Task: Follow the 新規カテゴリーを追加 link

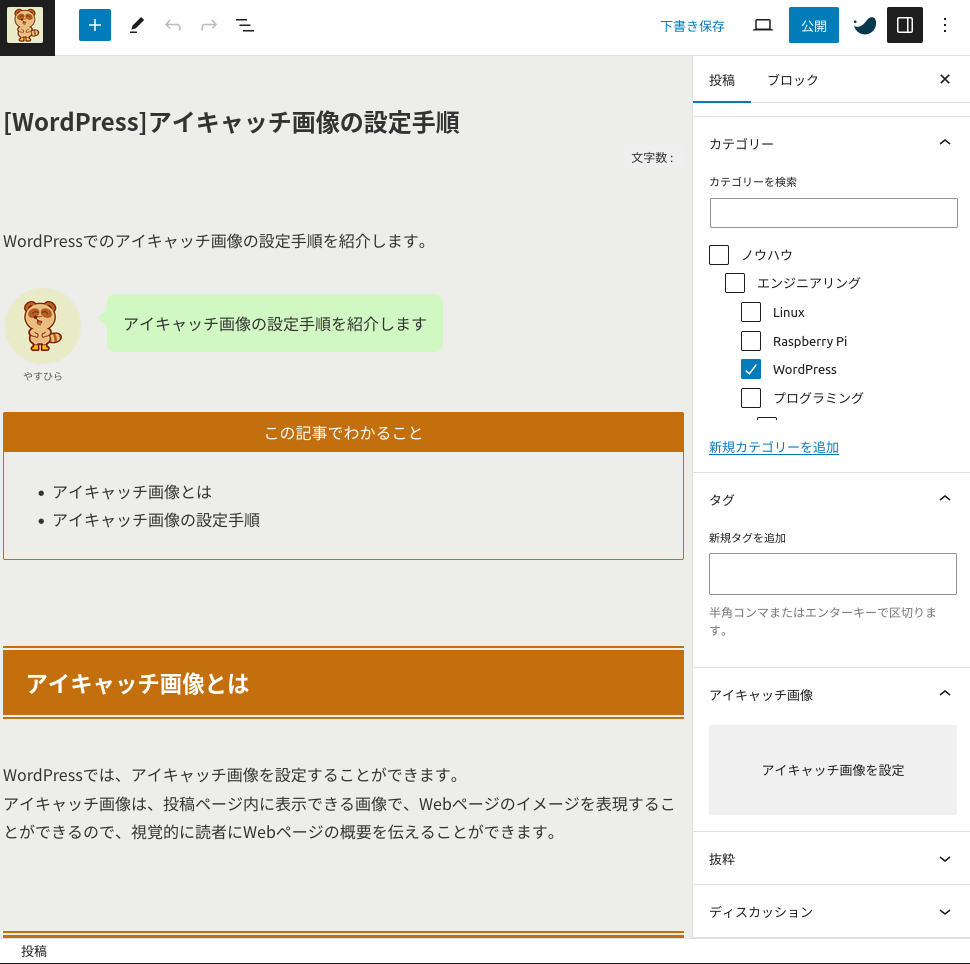Action: click(x=774, y=447)
